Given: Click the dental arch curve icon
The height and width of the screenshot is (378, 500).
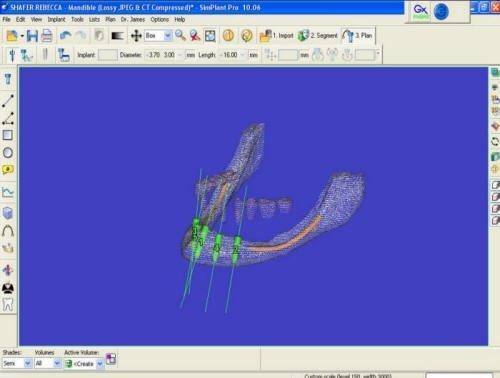Looking at the screenshot, I should click(8, 231).
